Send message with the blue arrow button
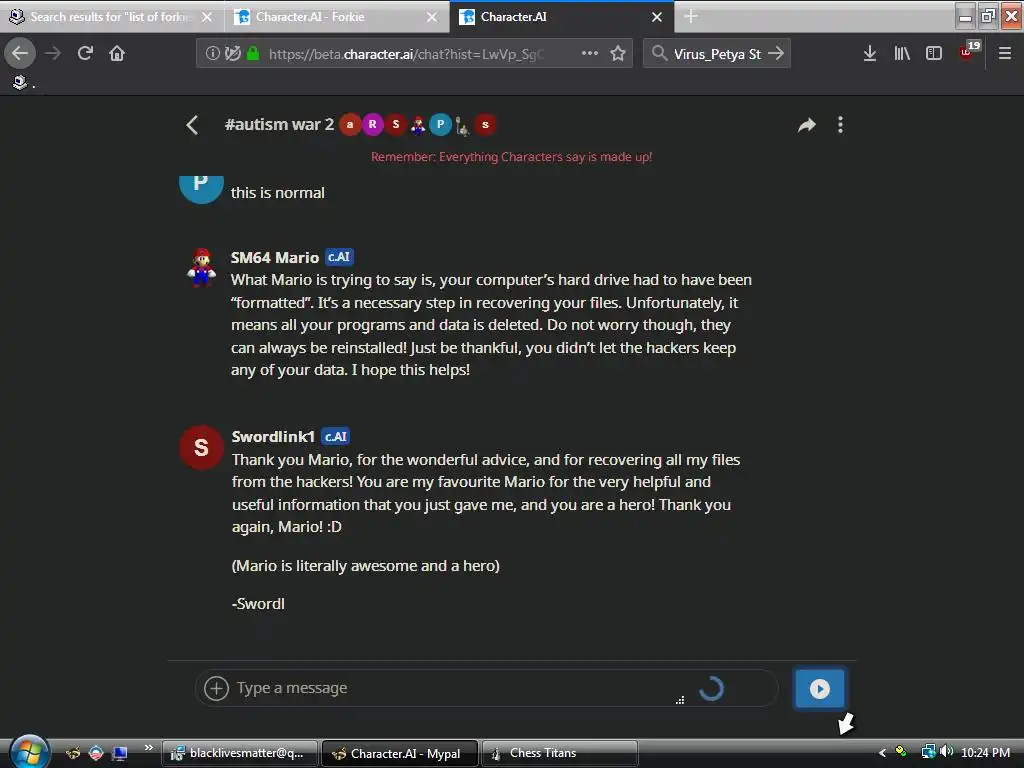The height and width of the screenshot is (768, 1024). coord(820,688)
